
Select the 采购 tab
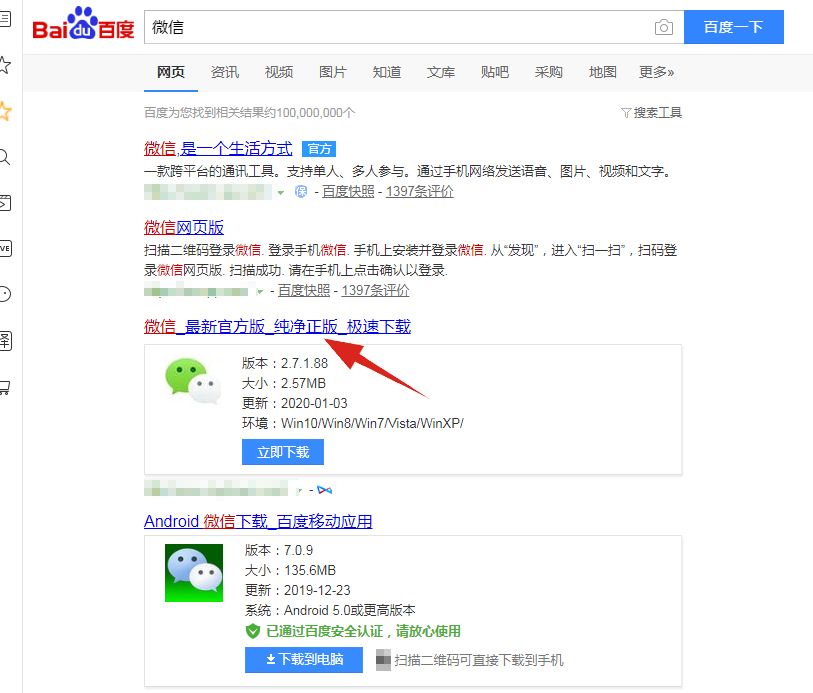click(548, 72)
